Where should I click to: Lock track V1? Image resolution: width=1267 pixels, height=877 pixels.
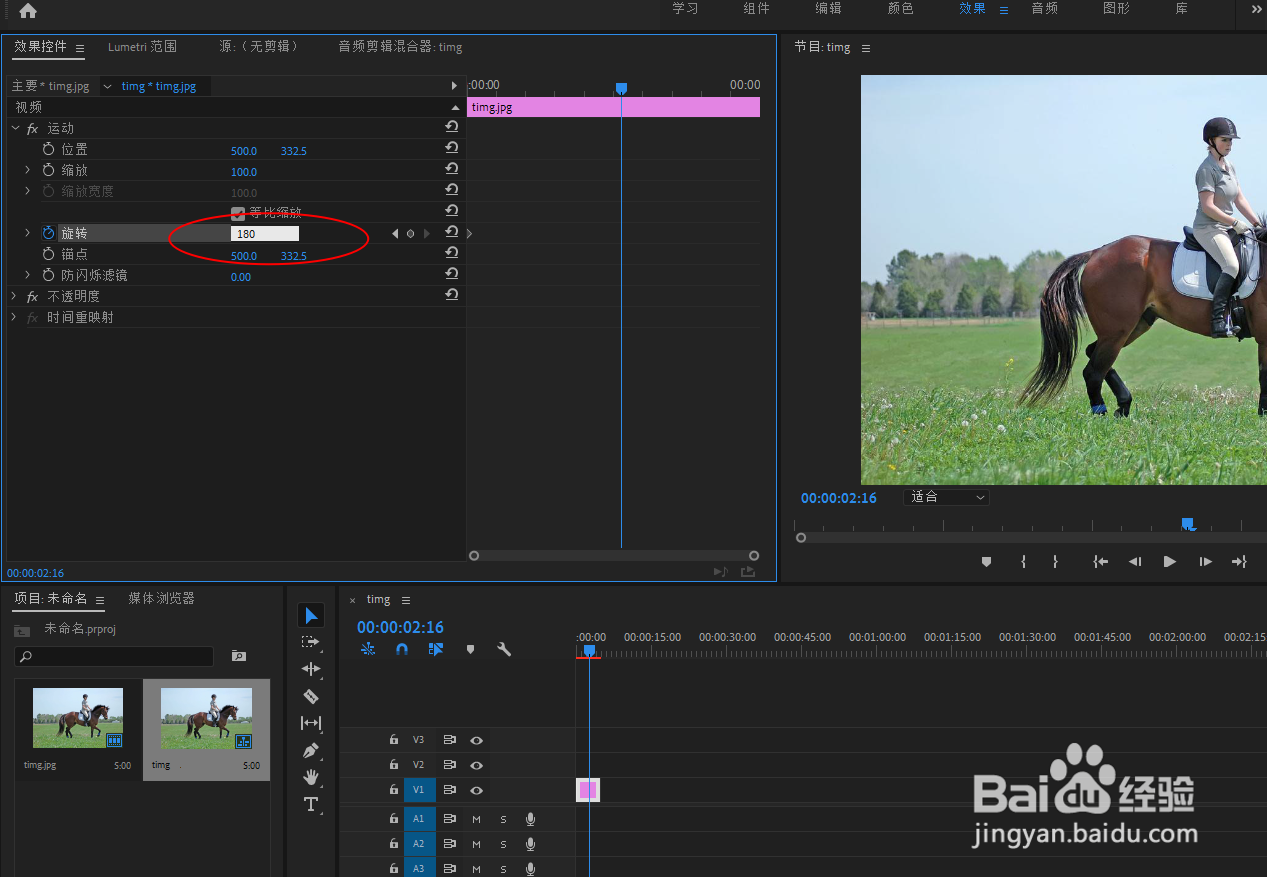pyautogui.click(x=394, y=790)
